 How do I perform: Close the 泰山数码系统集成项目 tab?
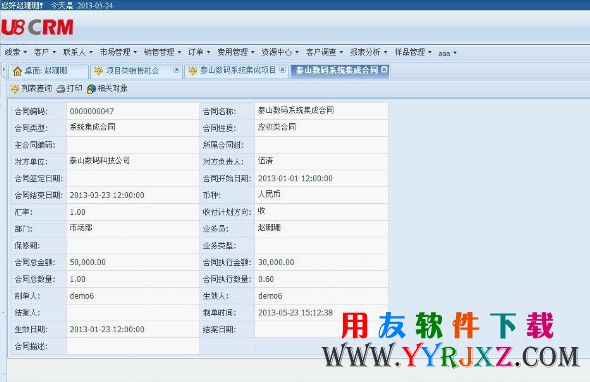pyautogui.click(x=283, y=70)
